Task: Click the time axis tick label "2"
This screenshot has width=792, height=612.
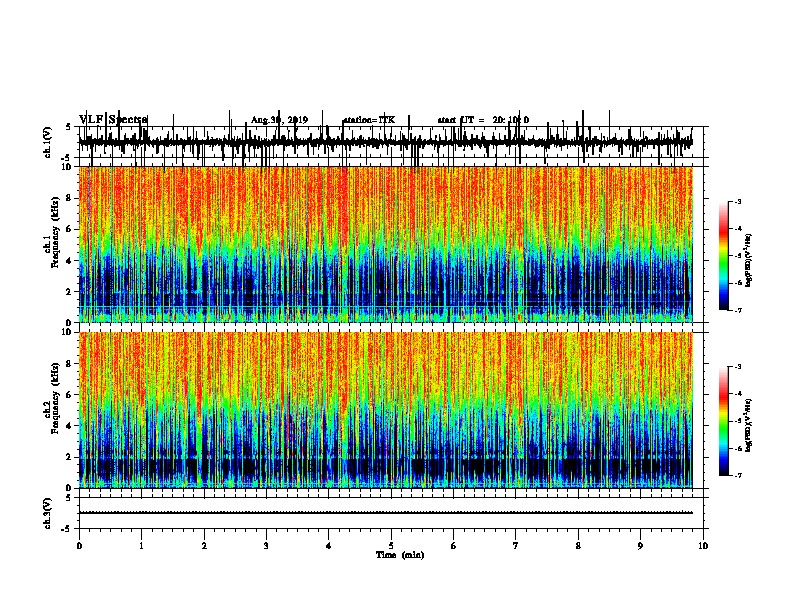Action: [204, 546]
